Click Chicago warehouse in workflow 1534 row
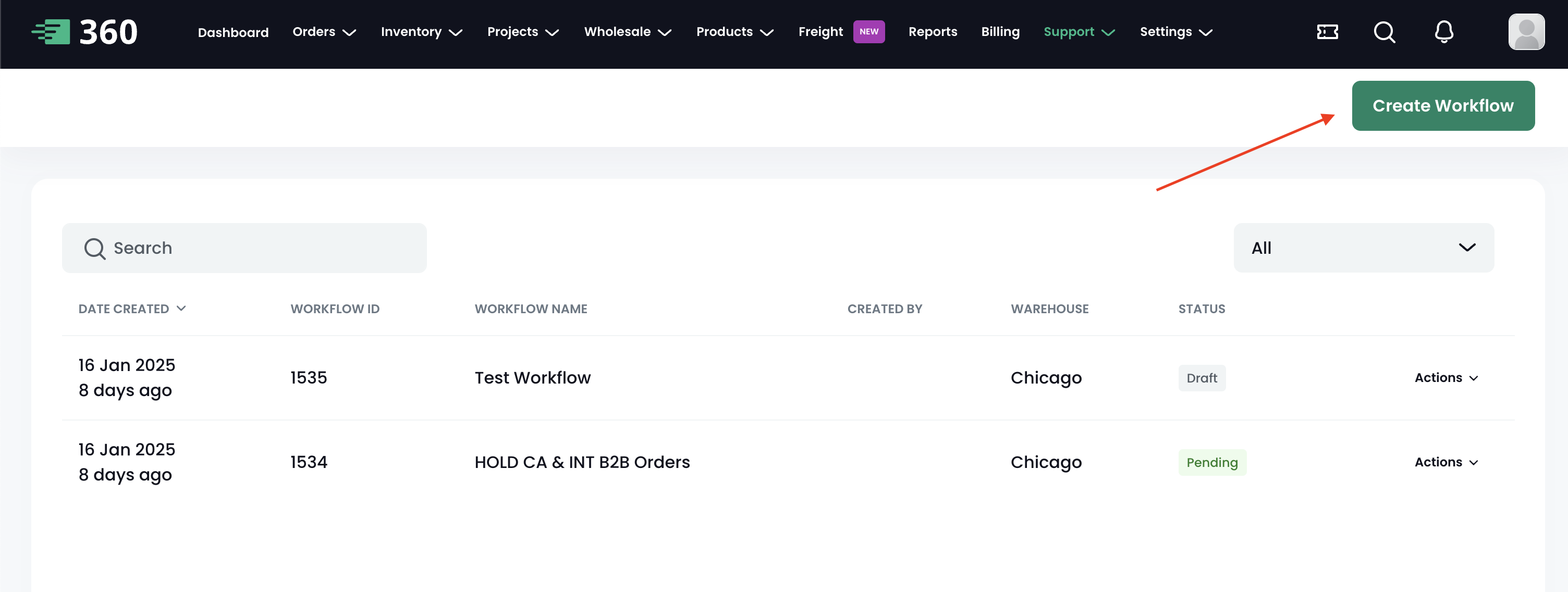This screenshot has height=592, width=1568. click(x=1046, y=462)
